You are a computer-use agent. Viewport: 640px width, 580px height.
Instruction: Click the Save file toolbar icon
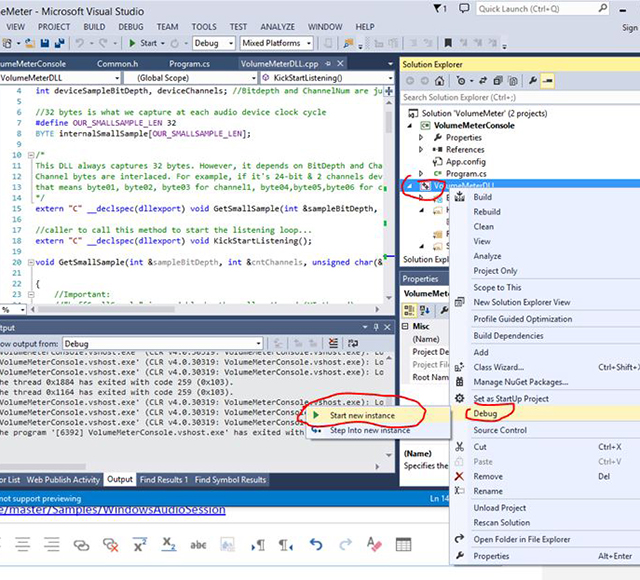point(45,43)
